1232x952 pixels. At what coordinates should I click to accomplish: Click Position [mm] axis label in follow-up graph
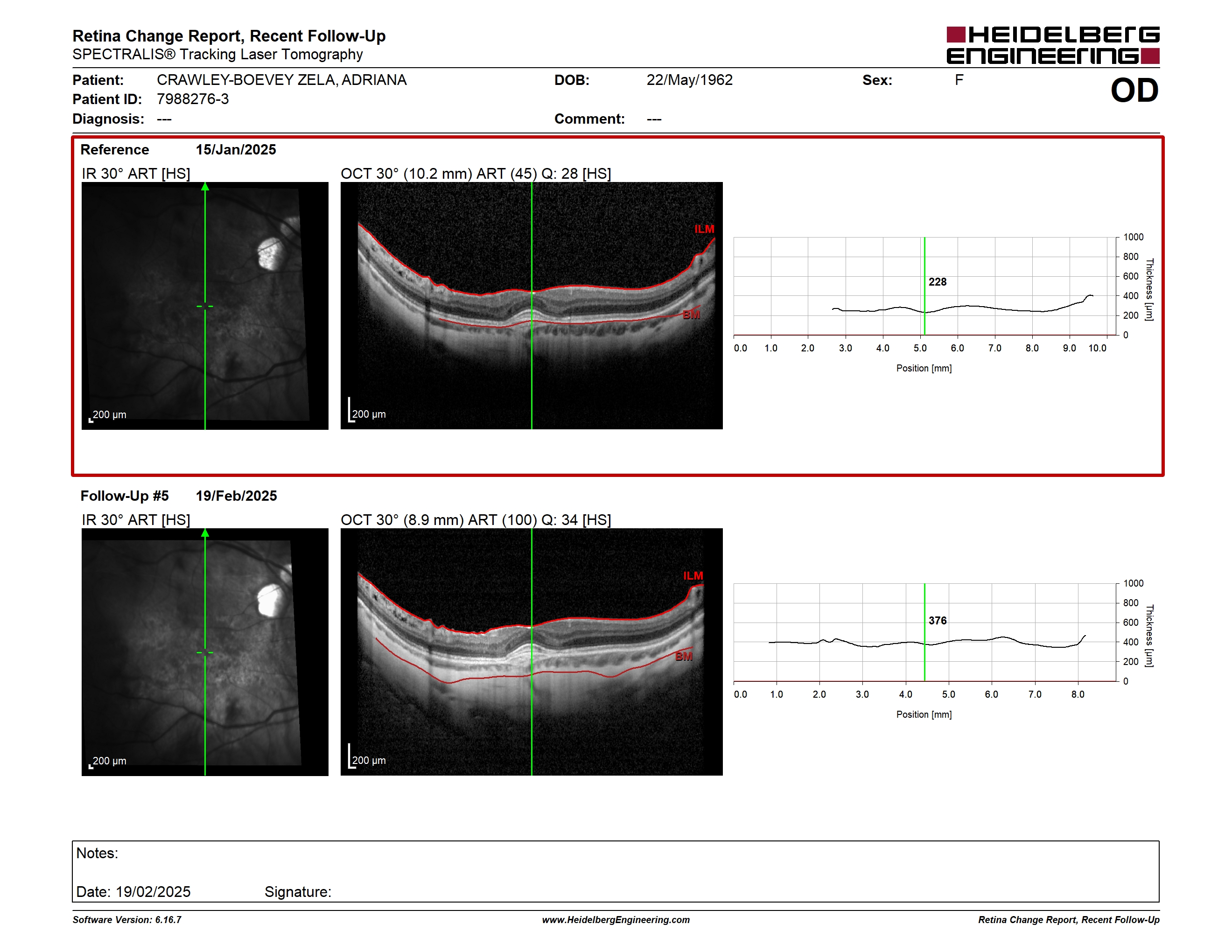pyautogui.click(x=924, y=714)
